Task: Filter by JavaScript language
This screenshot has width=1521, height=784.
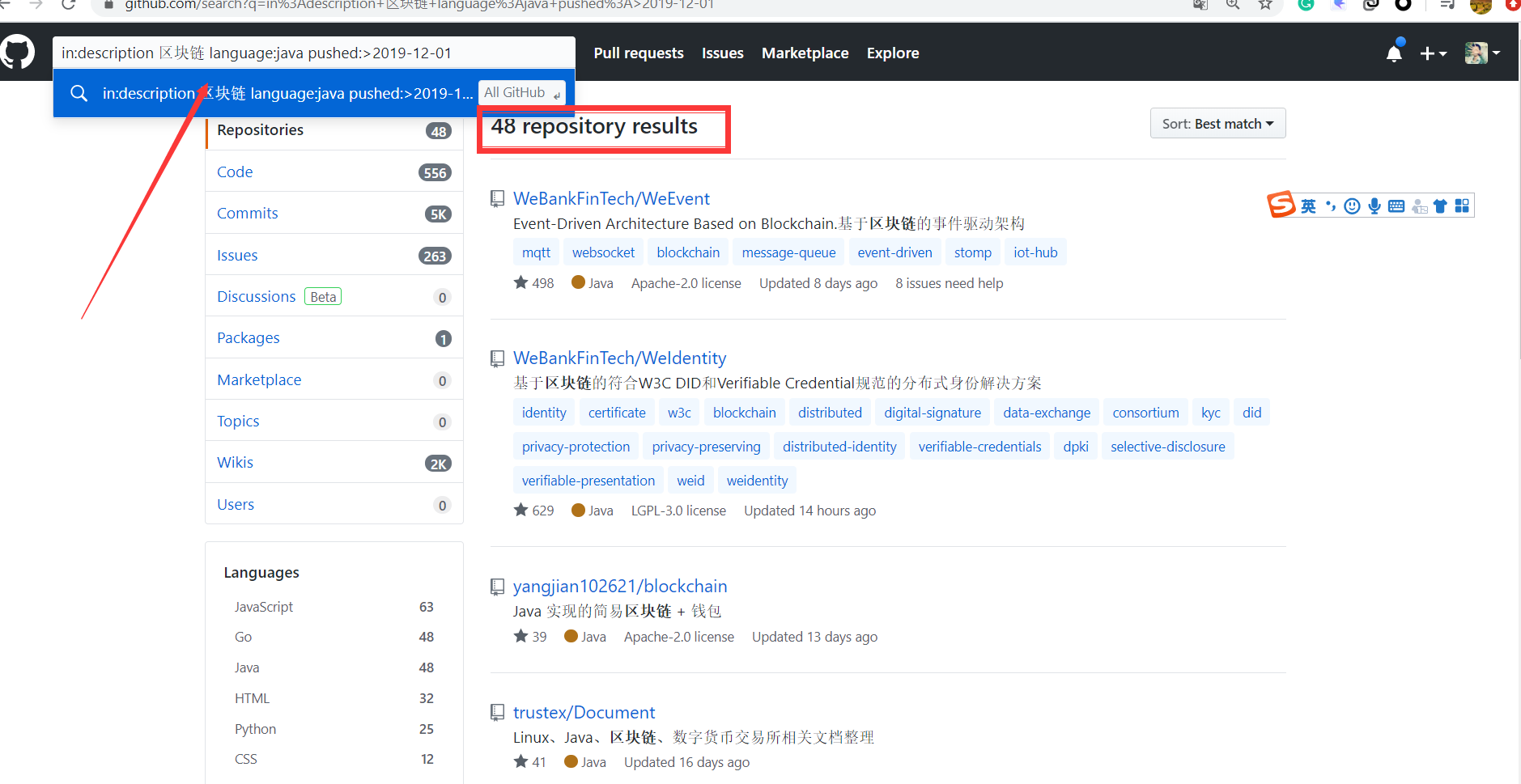Action: tap(334, 607)
